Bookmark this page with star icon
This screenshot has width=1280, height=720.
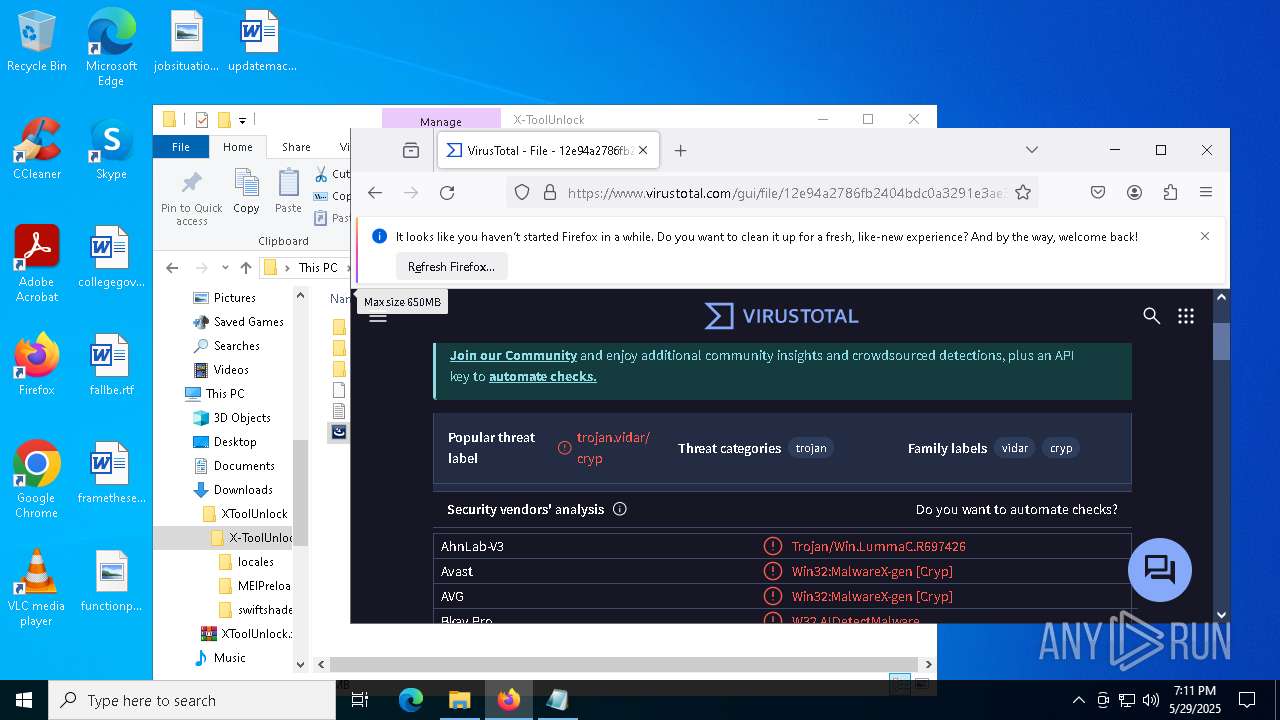pyautogui.click(x=1023, y=193)
